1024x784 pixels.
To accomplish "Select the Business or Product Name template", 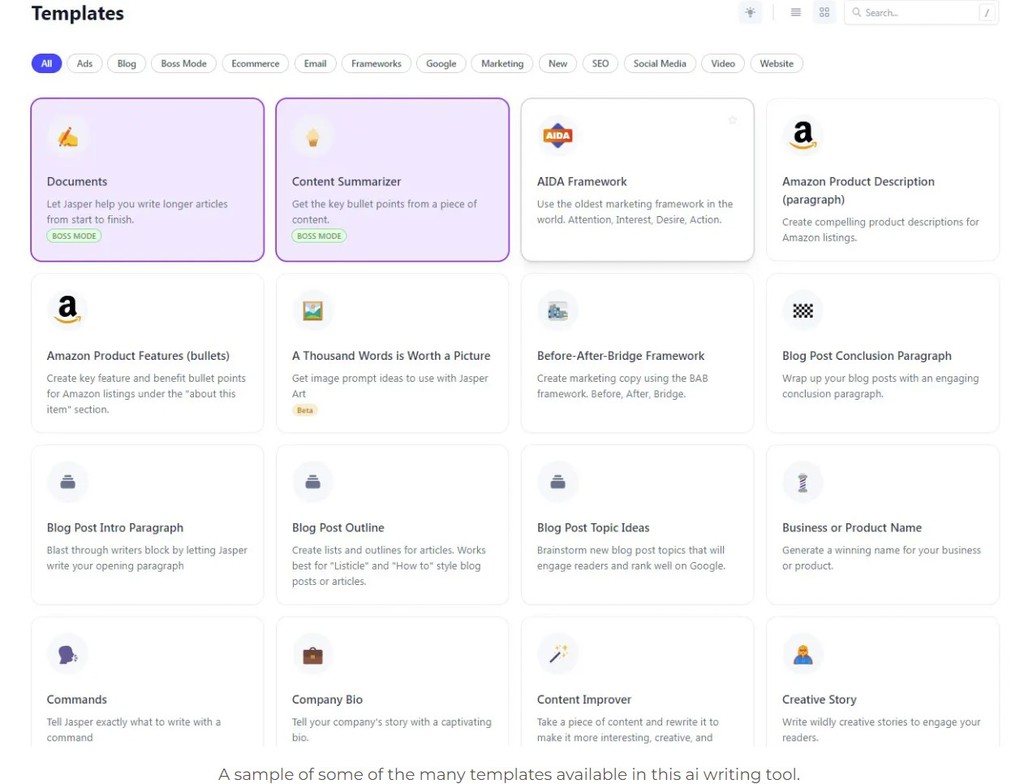I will pos(882,525).
